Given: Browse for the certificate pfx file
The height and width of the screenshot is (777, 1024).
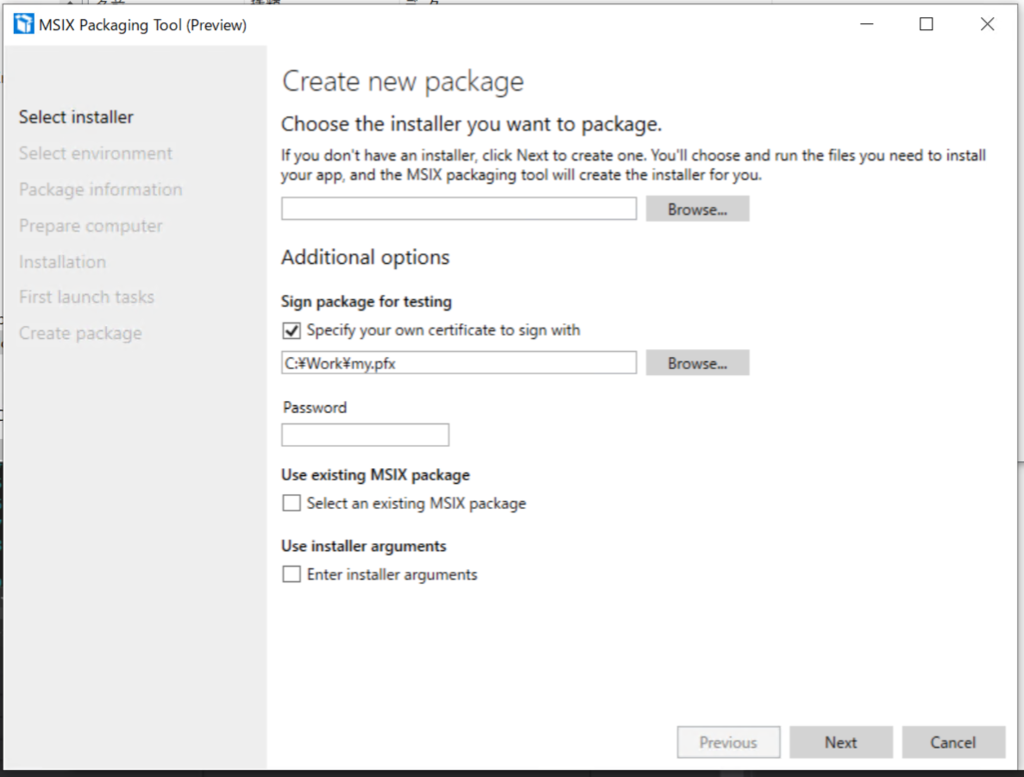Looking at the screenshot, I should coord(697,363).
